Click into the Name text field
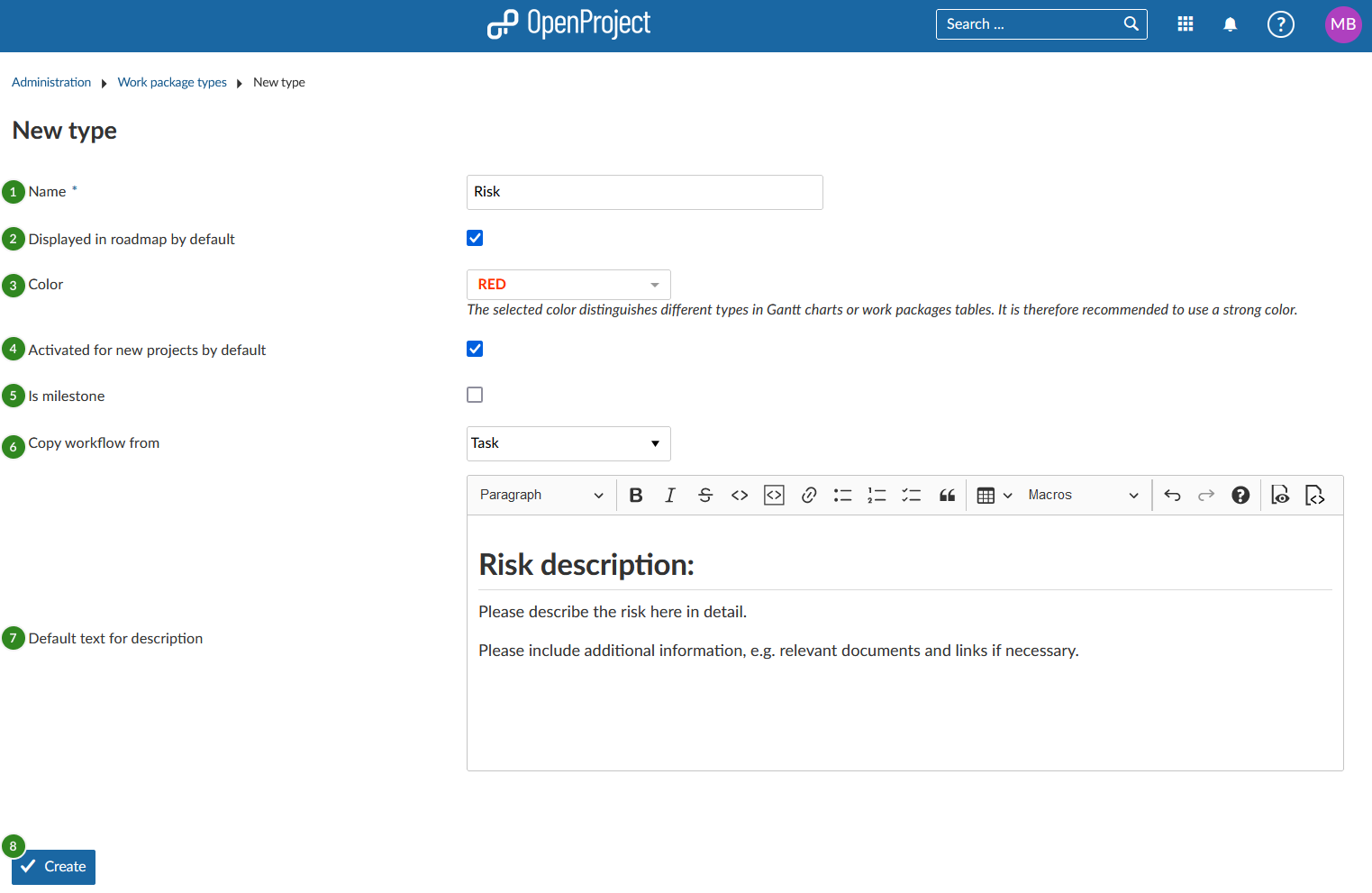 click(644, 192)
